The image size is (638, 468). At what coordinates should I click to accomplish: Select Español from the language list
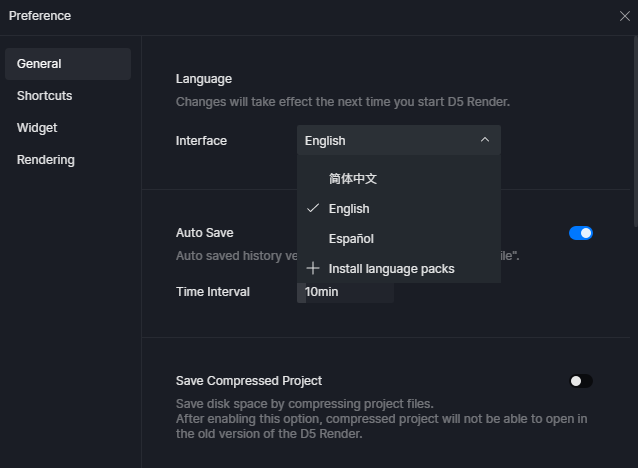(399, 239)
